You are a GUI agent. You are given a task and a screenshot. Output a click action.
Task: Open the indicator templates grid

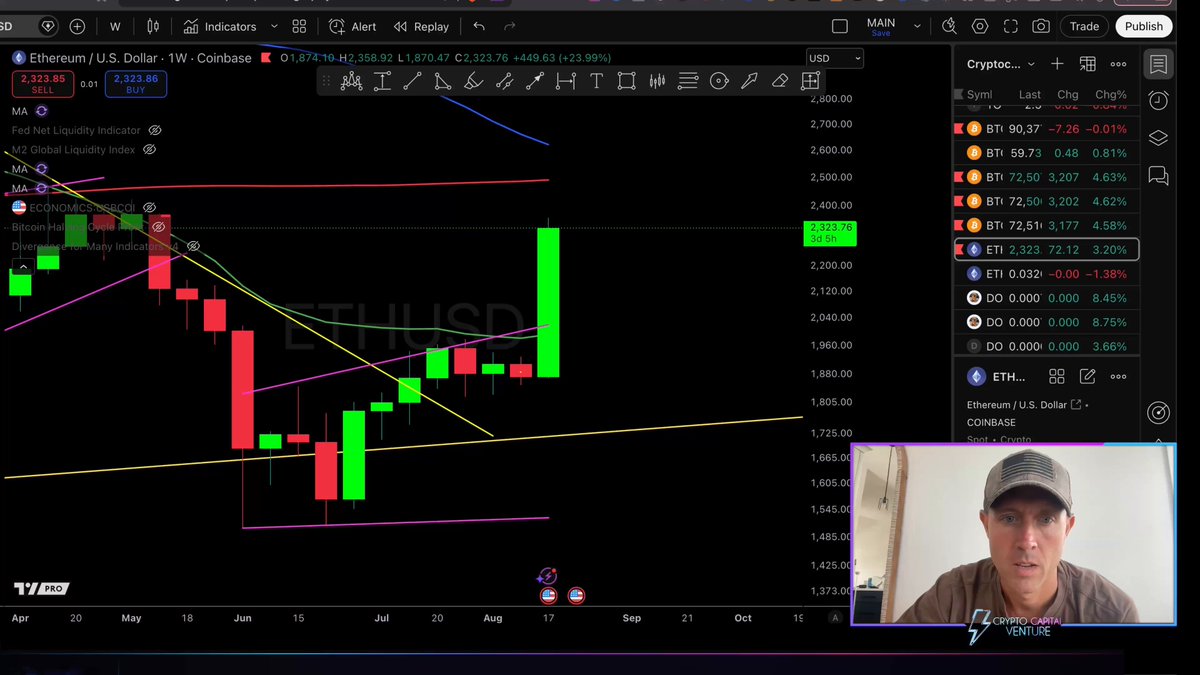tap(299, 27)
